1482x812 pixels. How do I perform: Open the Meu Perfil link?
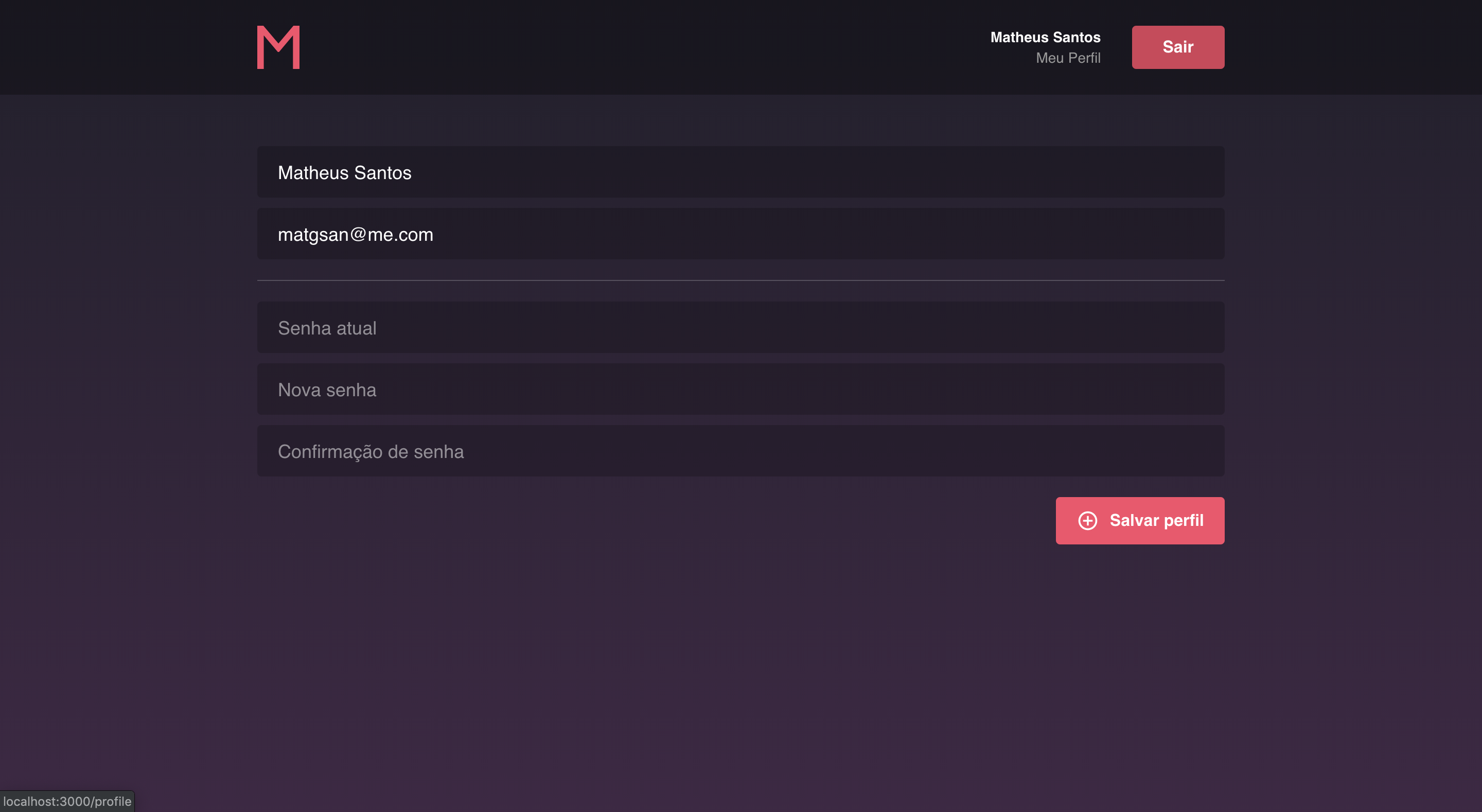pos(1067,58)
